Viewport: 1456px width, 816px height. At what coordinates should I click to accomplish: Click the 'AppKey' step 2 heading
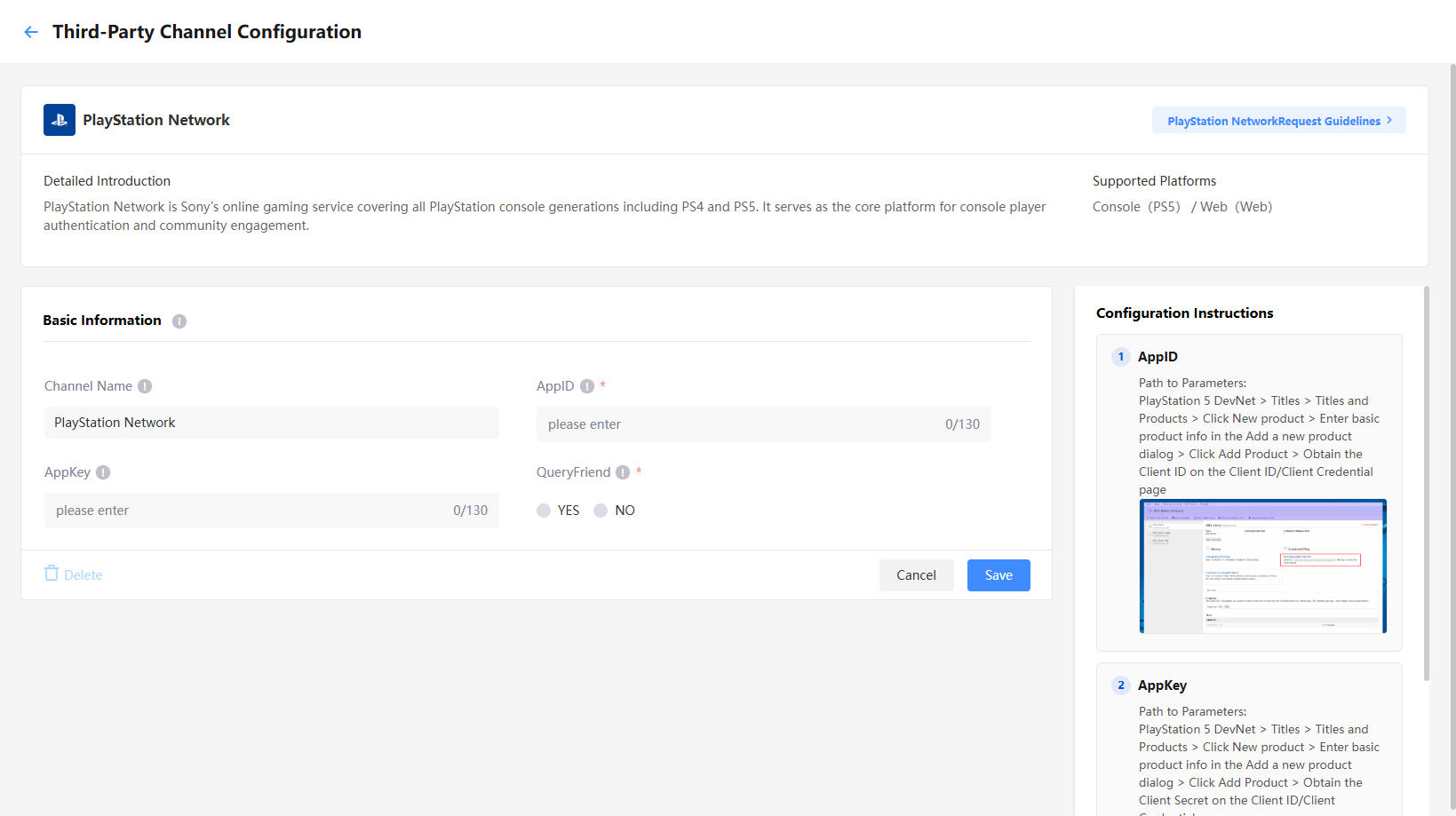pyautogui.click(x=1162, y=685)
